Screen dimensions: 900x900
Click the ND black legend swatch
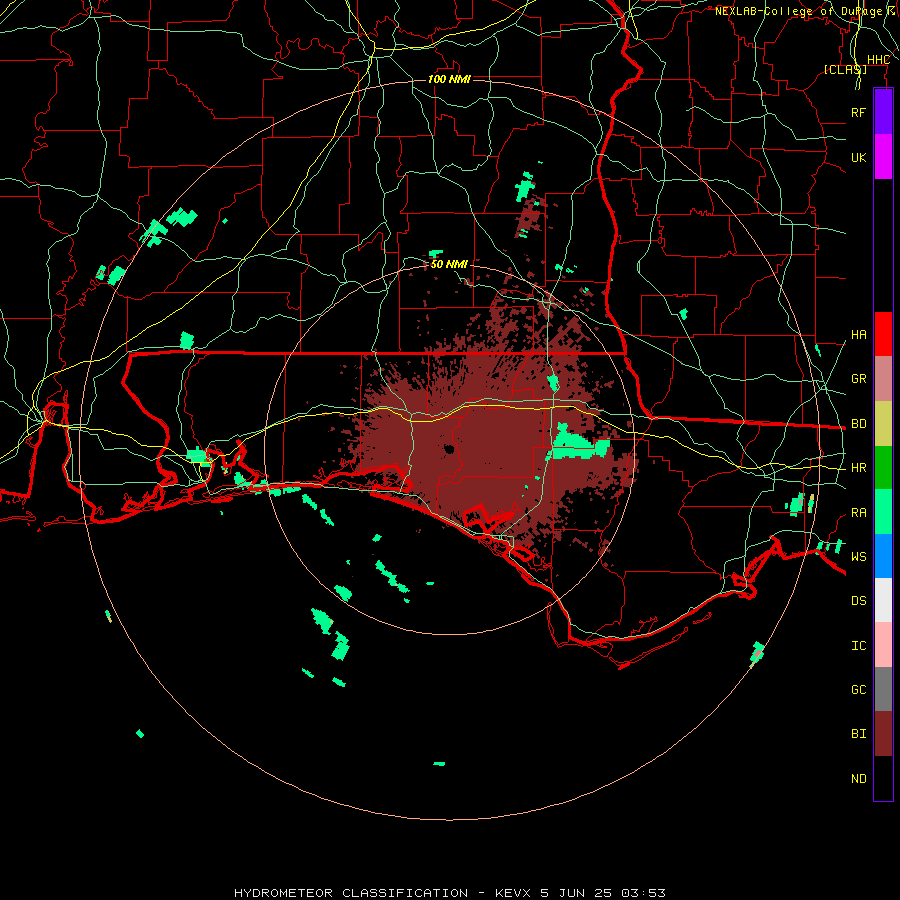(x=883, y=778)
